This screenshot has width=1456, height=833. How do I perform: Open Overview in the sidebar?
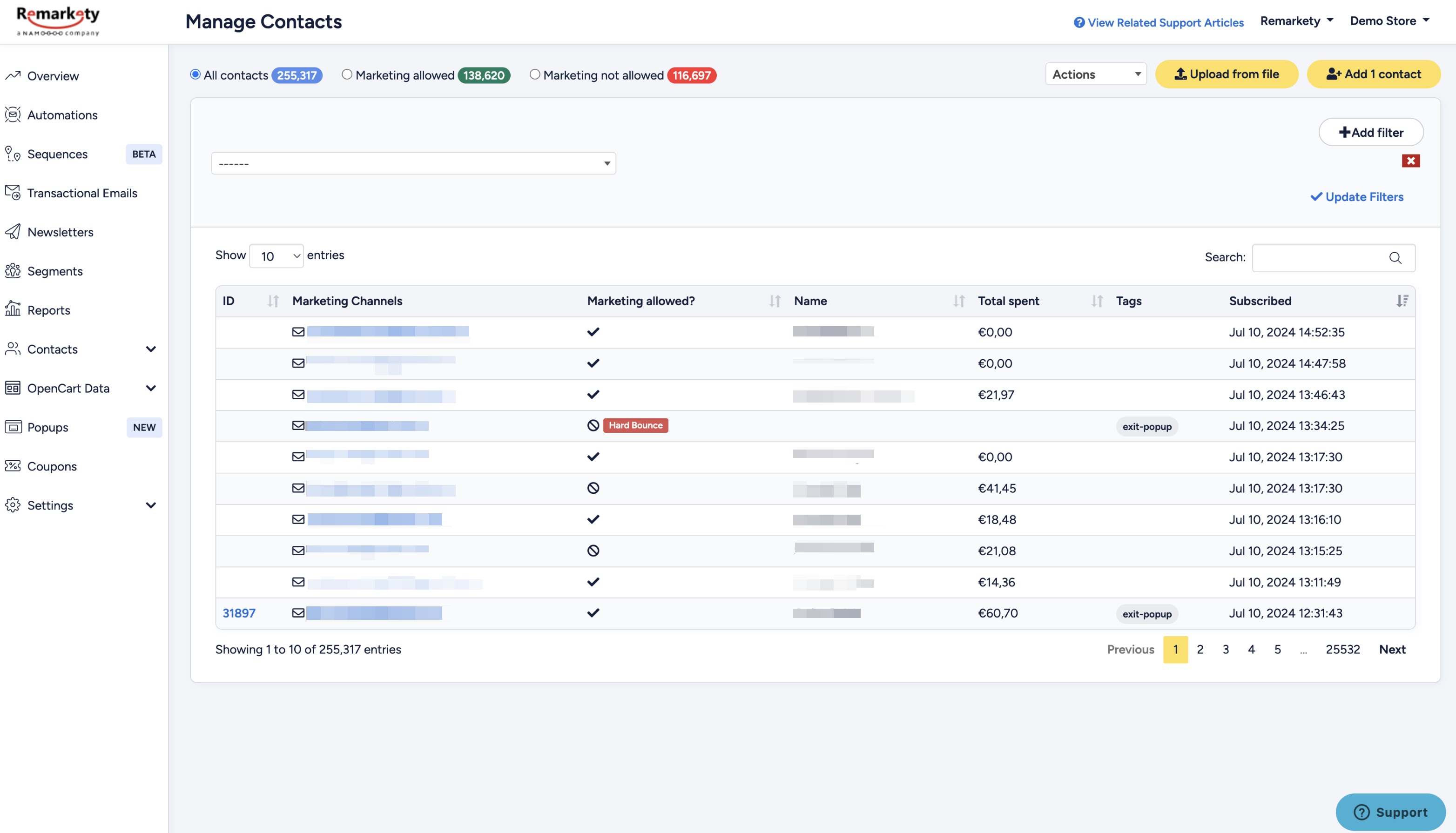(53, 75)
